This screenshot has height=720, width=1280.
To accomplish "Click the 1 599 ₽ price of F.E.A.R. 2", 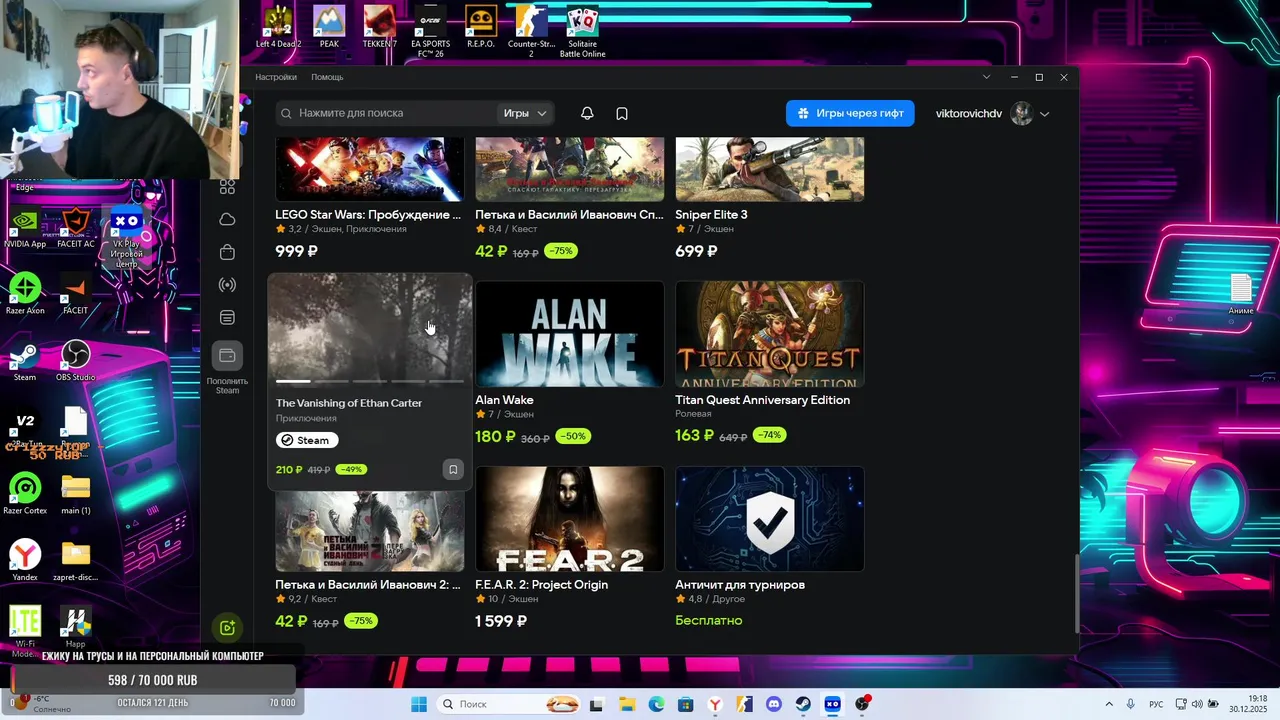I will [x=501, y=621].
